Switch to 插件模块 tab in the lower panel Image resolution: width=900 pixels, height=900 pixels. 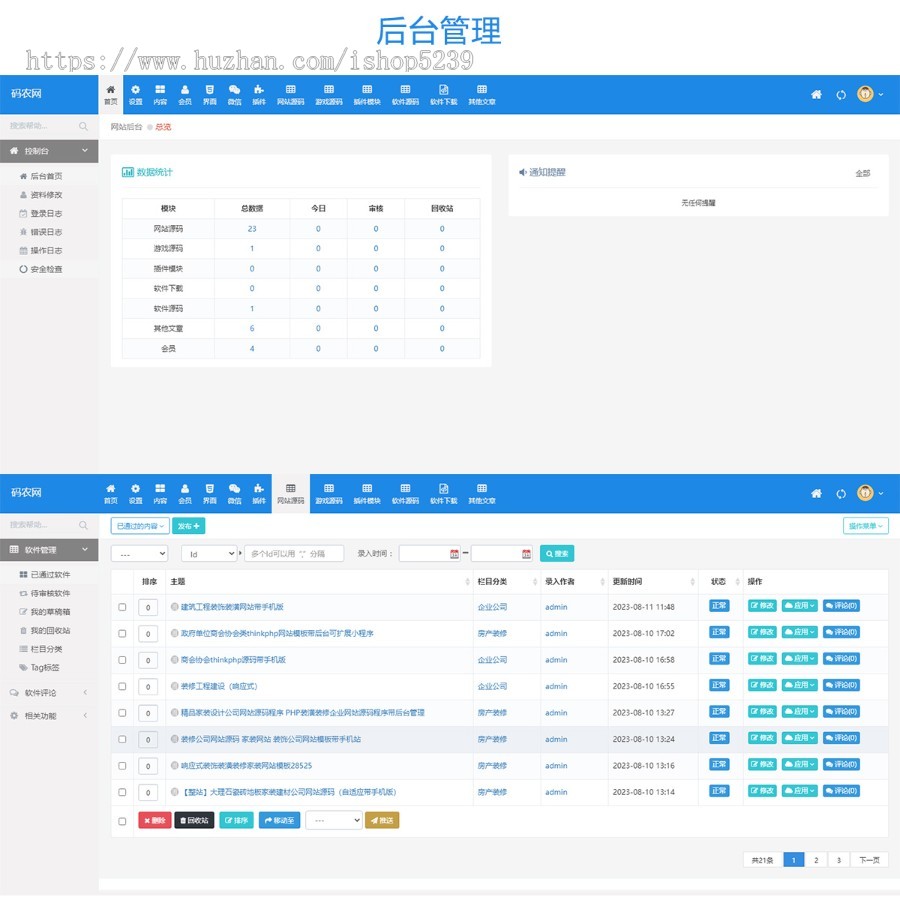tap(367, 494)
